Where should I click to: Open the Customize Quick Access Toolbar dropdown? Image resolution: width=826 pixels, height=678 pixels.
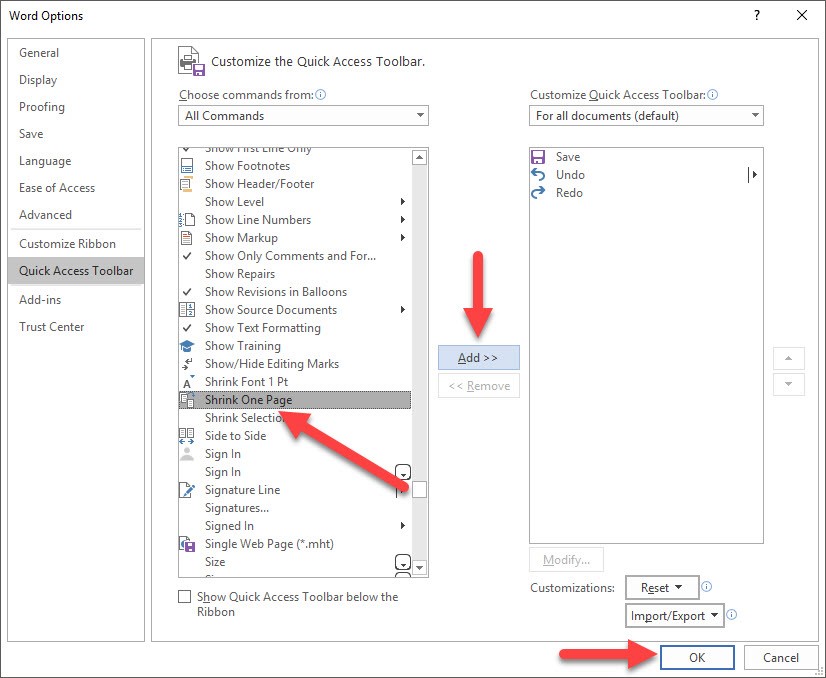click(646, 115)
